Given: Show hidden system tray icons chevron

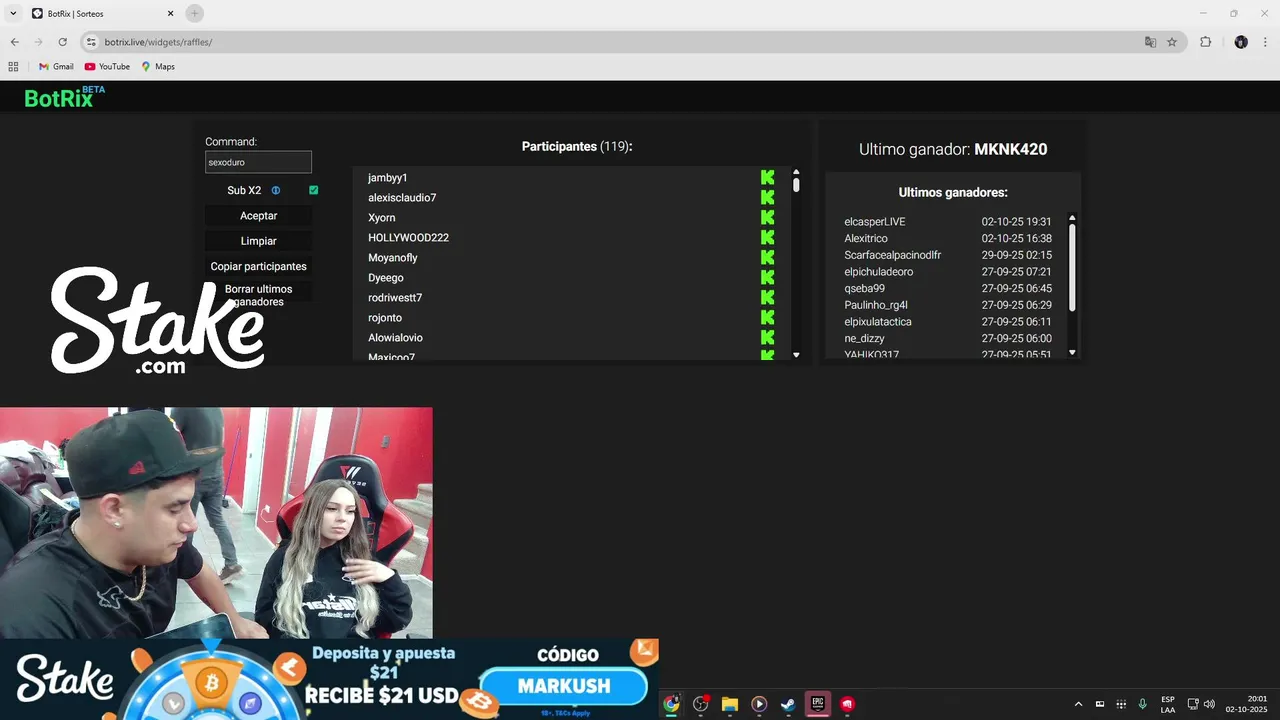Looking at the screenshot, I should point(1078,704).
